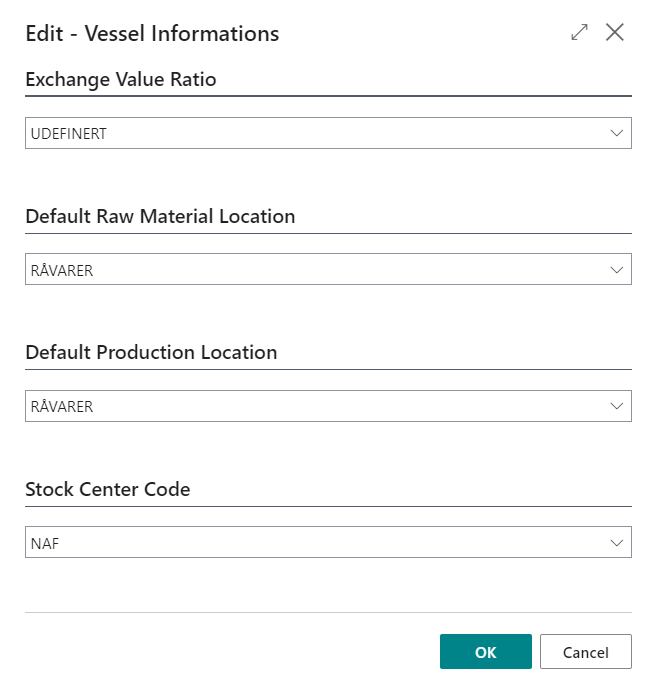657x692 pixels.
Task: Collapse the Exchange Value Ratio section header
Action: coord(121,79)
